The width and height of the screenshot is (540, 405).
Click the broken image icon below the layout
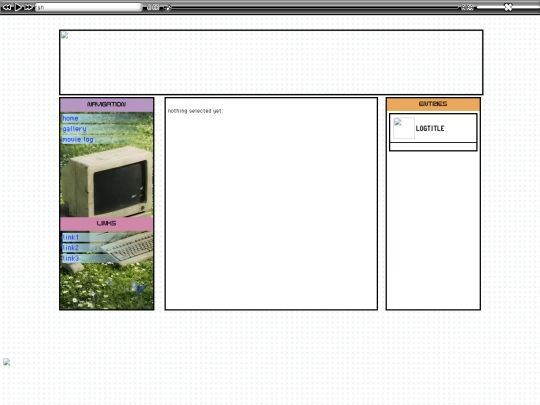coord(7,362)
